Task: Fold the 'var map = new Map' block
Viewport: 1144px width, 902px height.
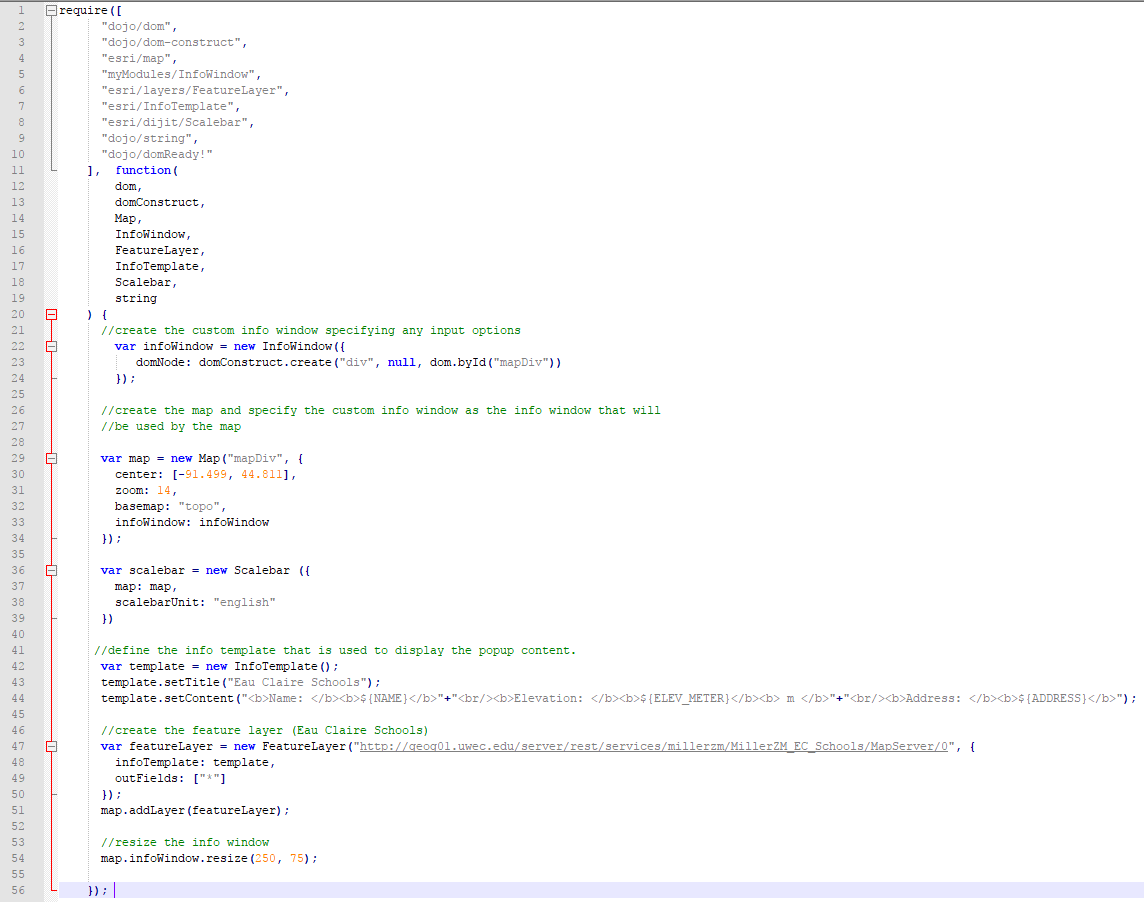Action: [52, 458]
